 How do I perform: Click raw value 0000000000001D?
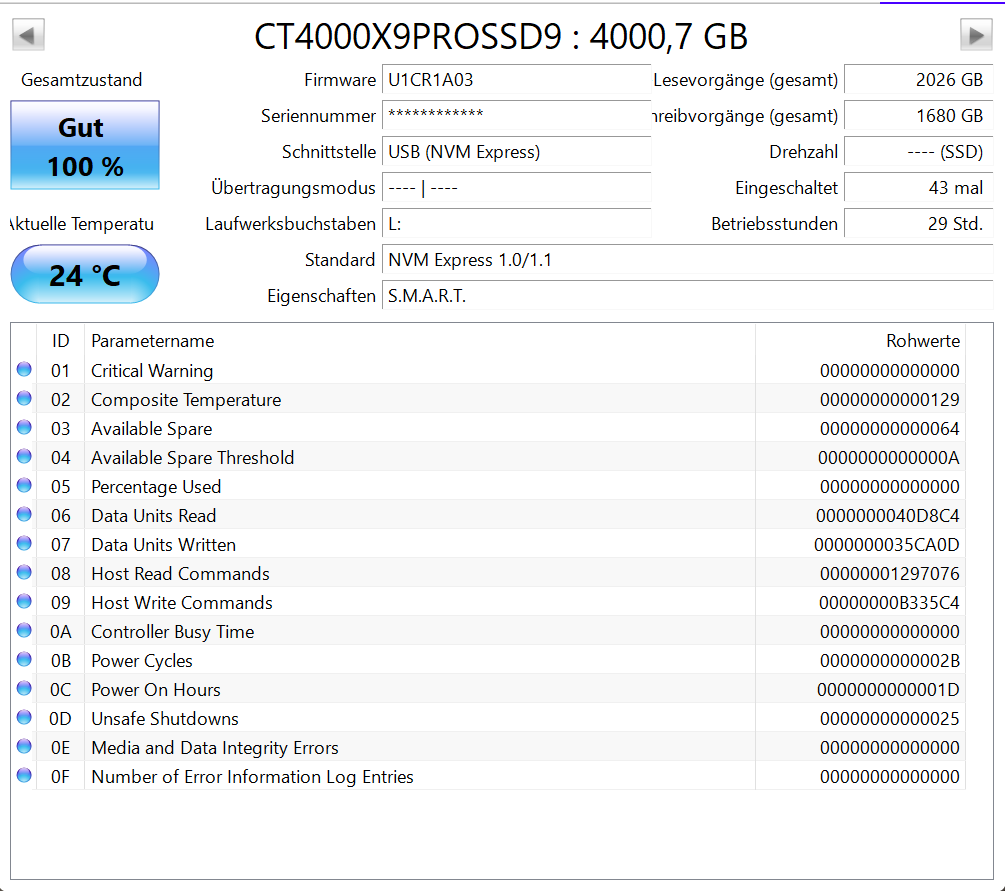coord(888,690)
